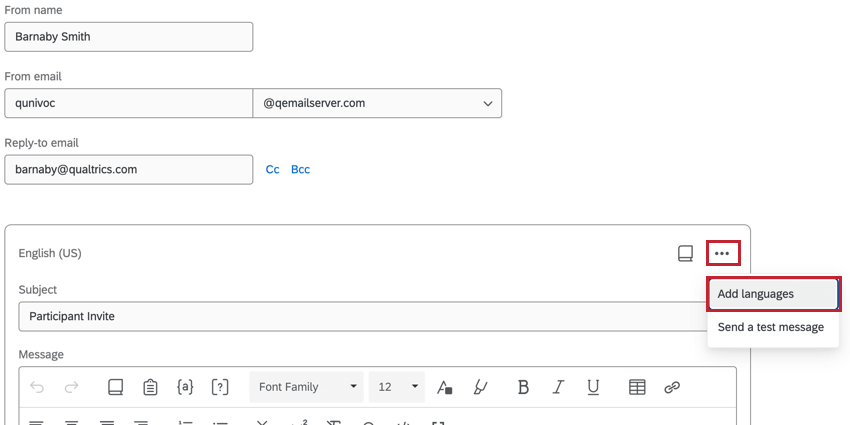Click the Cc link
Screen dimensions: 850x425
tap(272, 170)
